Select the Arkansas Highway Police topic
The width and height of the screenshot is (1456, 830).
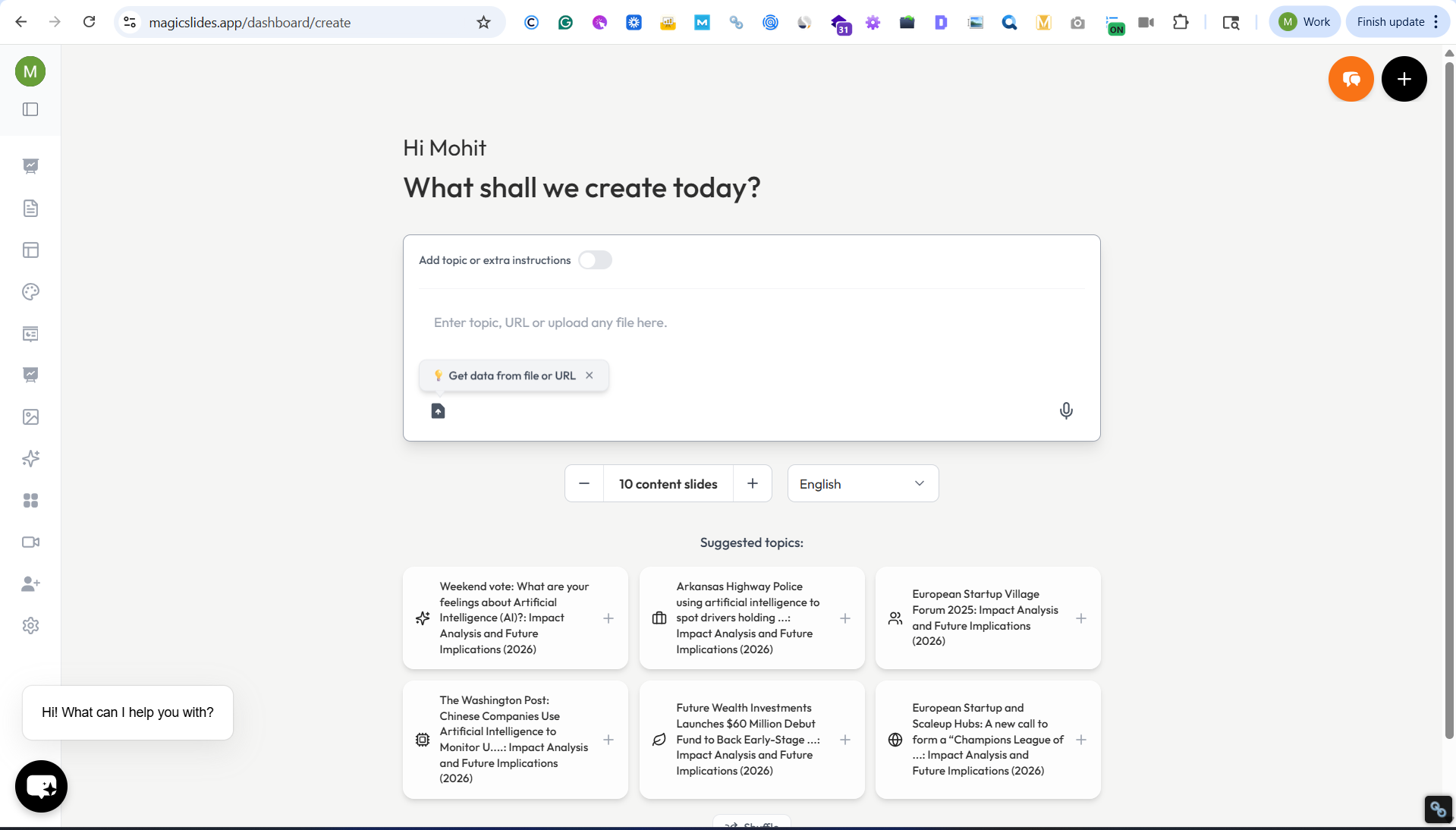pyautogui.click(x=744, y=618)
